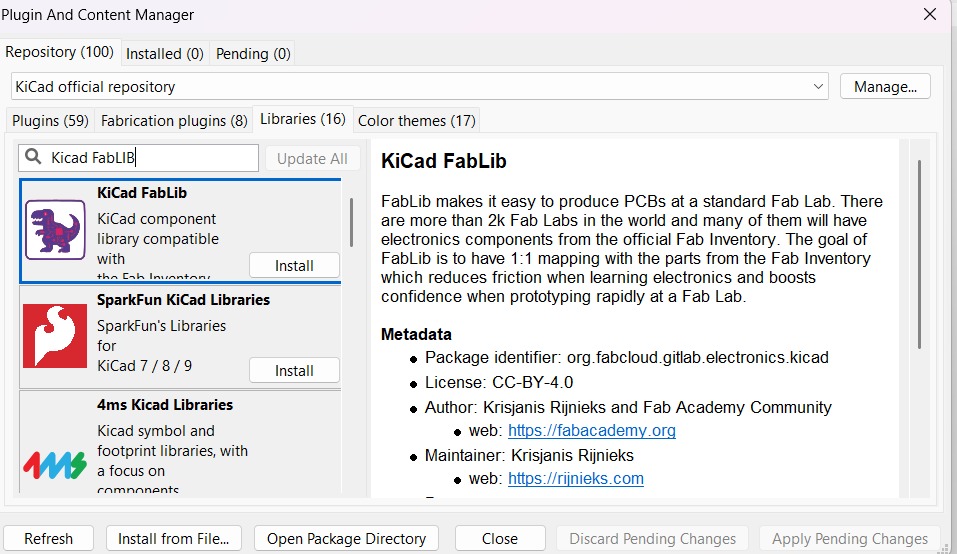The width and height of the screenshot is (957, 554).
Task: Install SparkFun KiCad Libraries
Action: pos(294,370)
